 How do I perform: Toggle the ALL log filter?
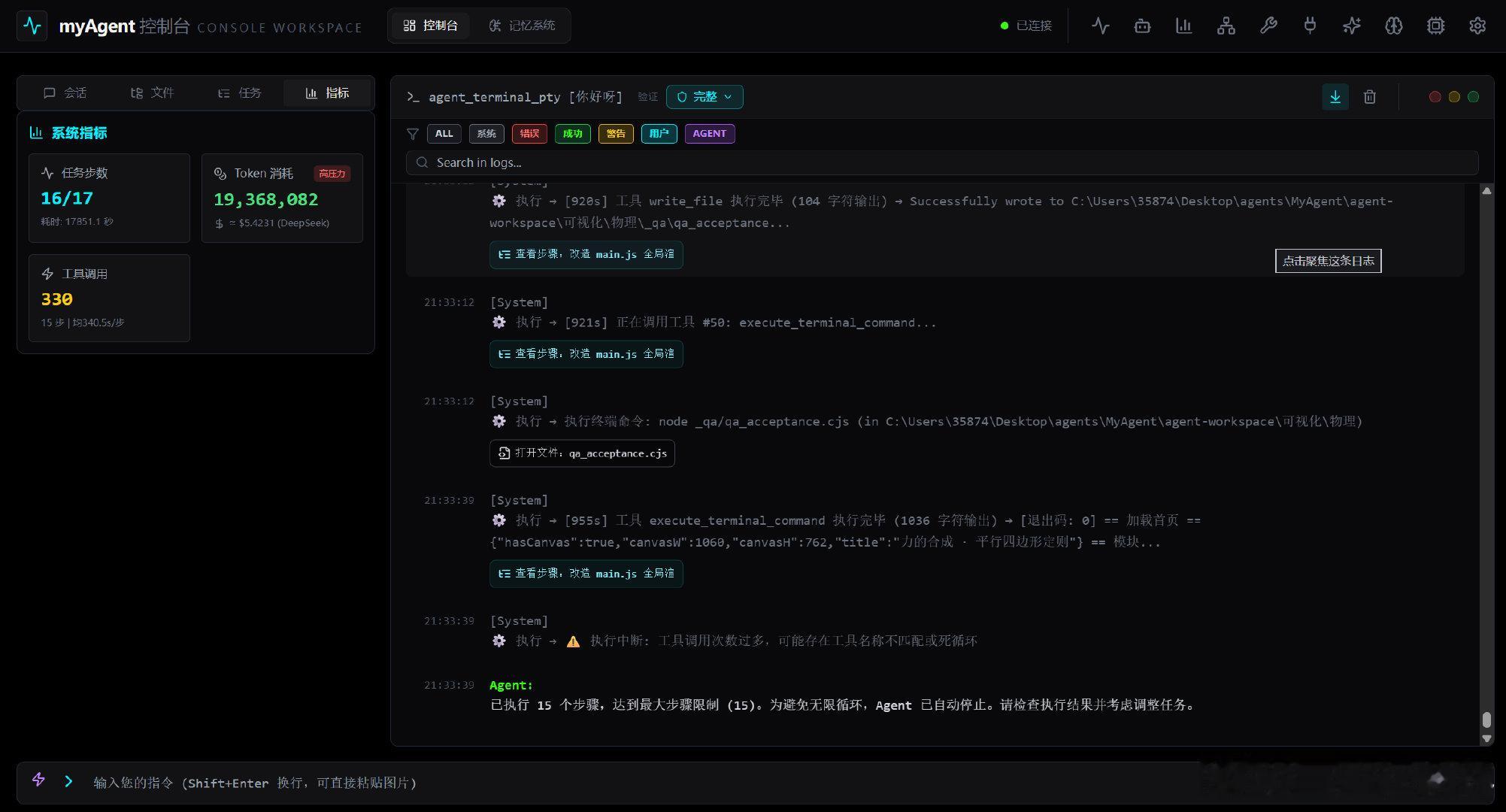coord(444,134)
